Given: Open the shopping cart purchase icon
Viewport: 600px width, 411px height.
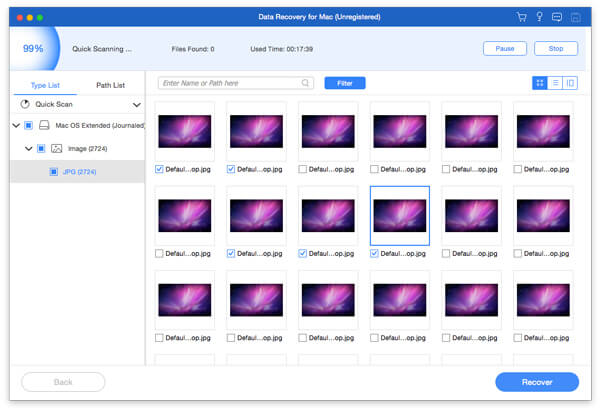Looking at the screenshot, I should click(521, 17).
